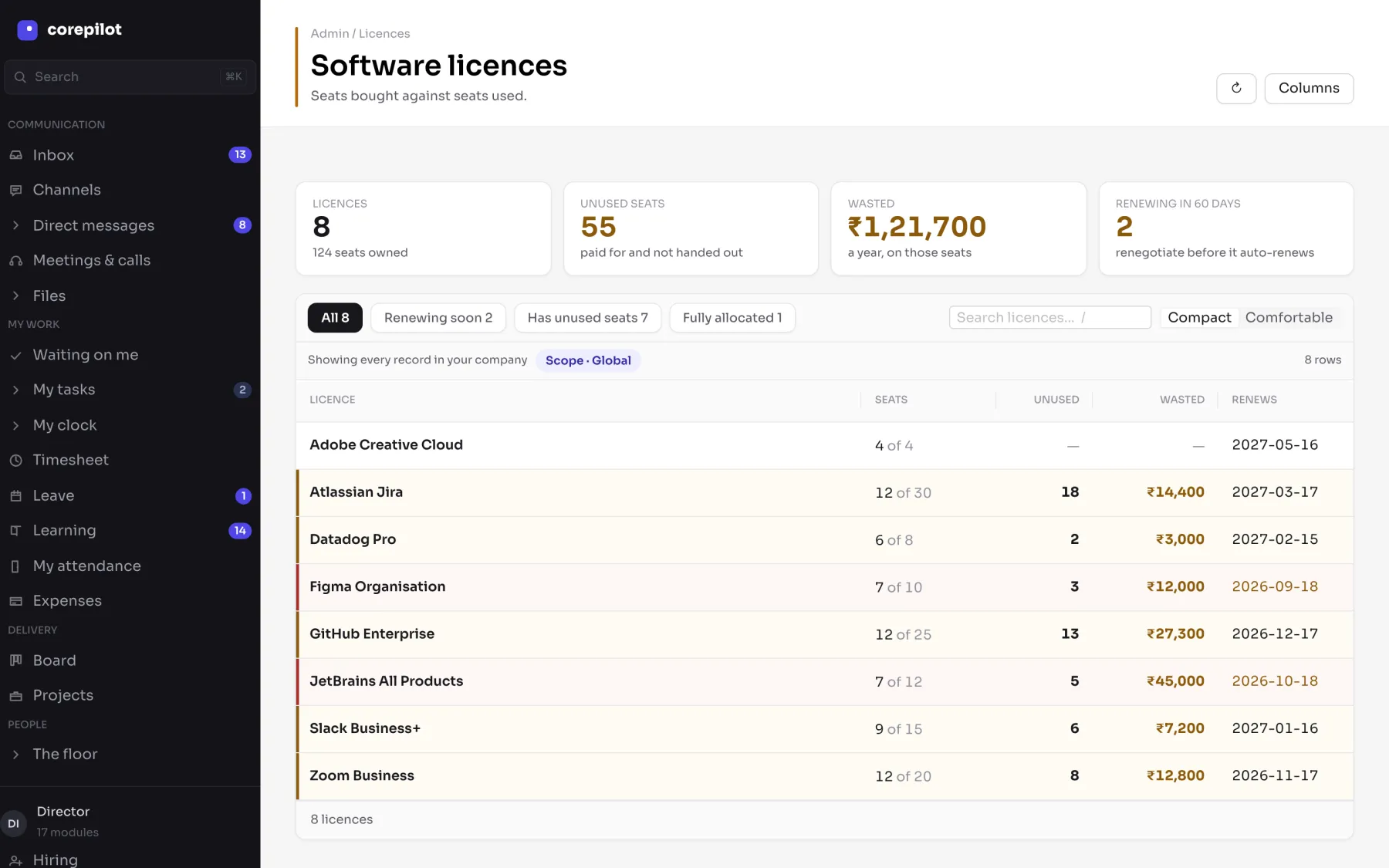Click the Learning book icon
This screenshot has height=868, width=1389.
[x=15, y=531]
